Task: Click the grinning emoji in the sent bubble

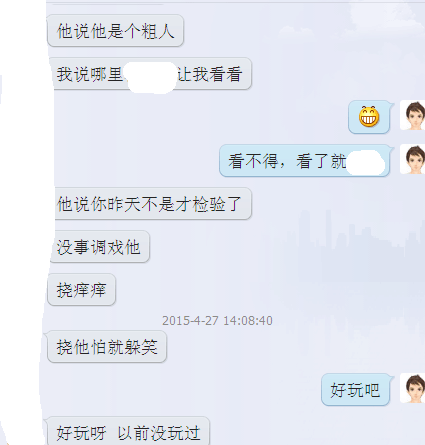Action: point(369,117)
